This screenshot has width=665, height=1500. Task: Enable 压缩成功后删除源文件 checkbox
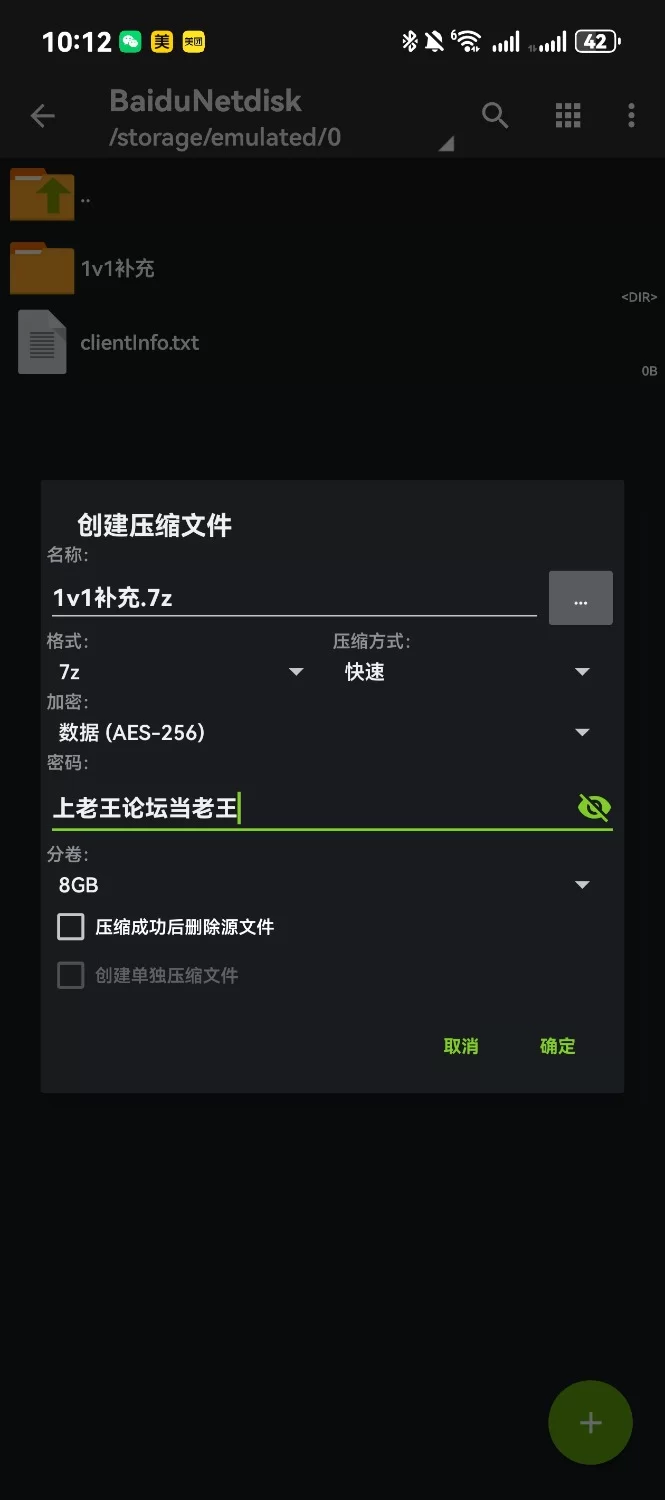[x=71, y=927]
